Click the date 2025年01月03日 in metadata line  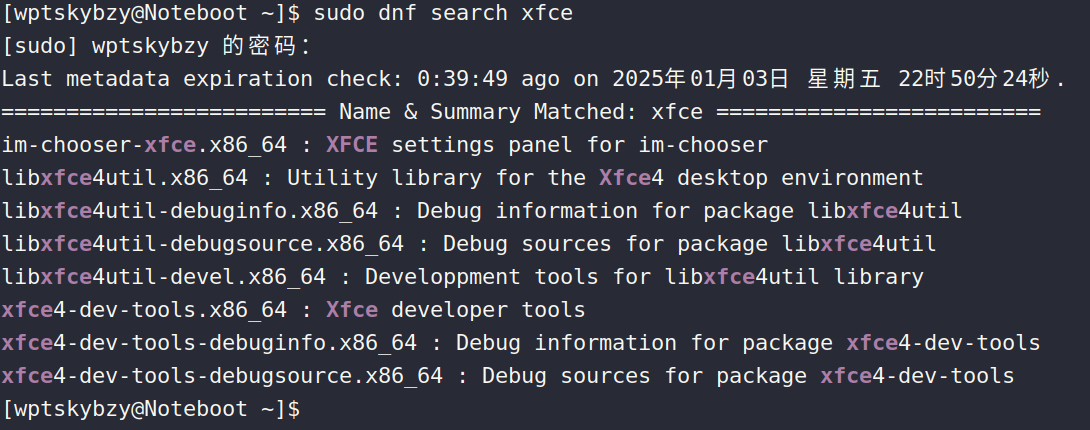tap(700, 80)
